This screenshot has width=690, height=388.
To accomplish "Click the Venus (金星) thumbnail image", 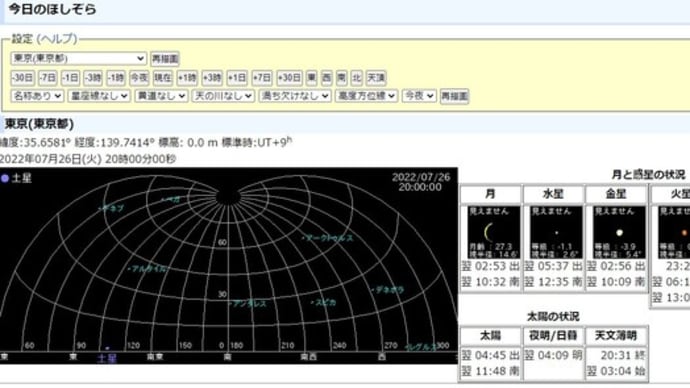I will point(618,232).
